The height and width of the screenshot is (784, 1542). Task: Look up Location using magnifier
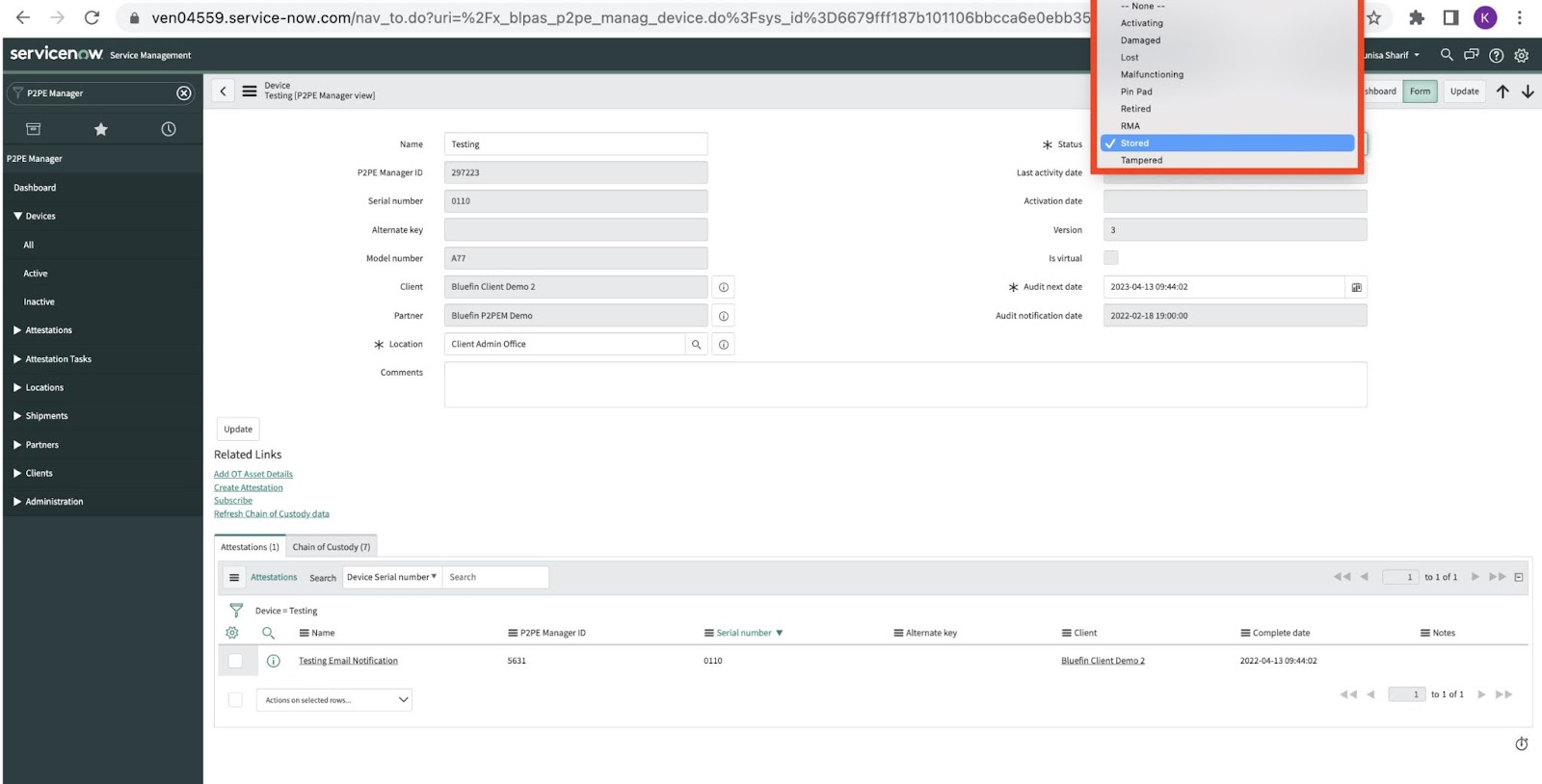pos(696,344)
